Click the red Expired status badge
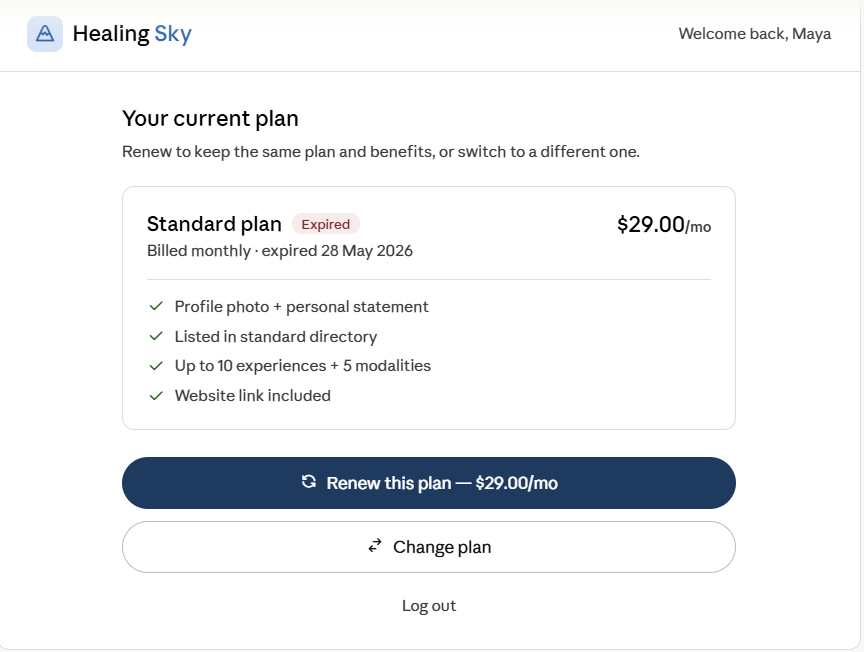The height and width of the screenshot is (652, 864). [x=326, y=224]
